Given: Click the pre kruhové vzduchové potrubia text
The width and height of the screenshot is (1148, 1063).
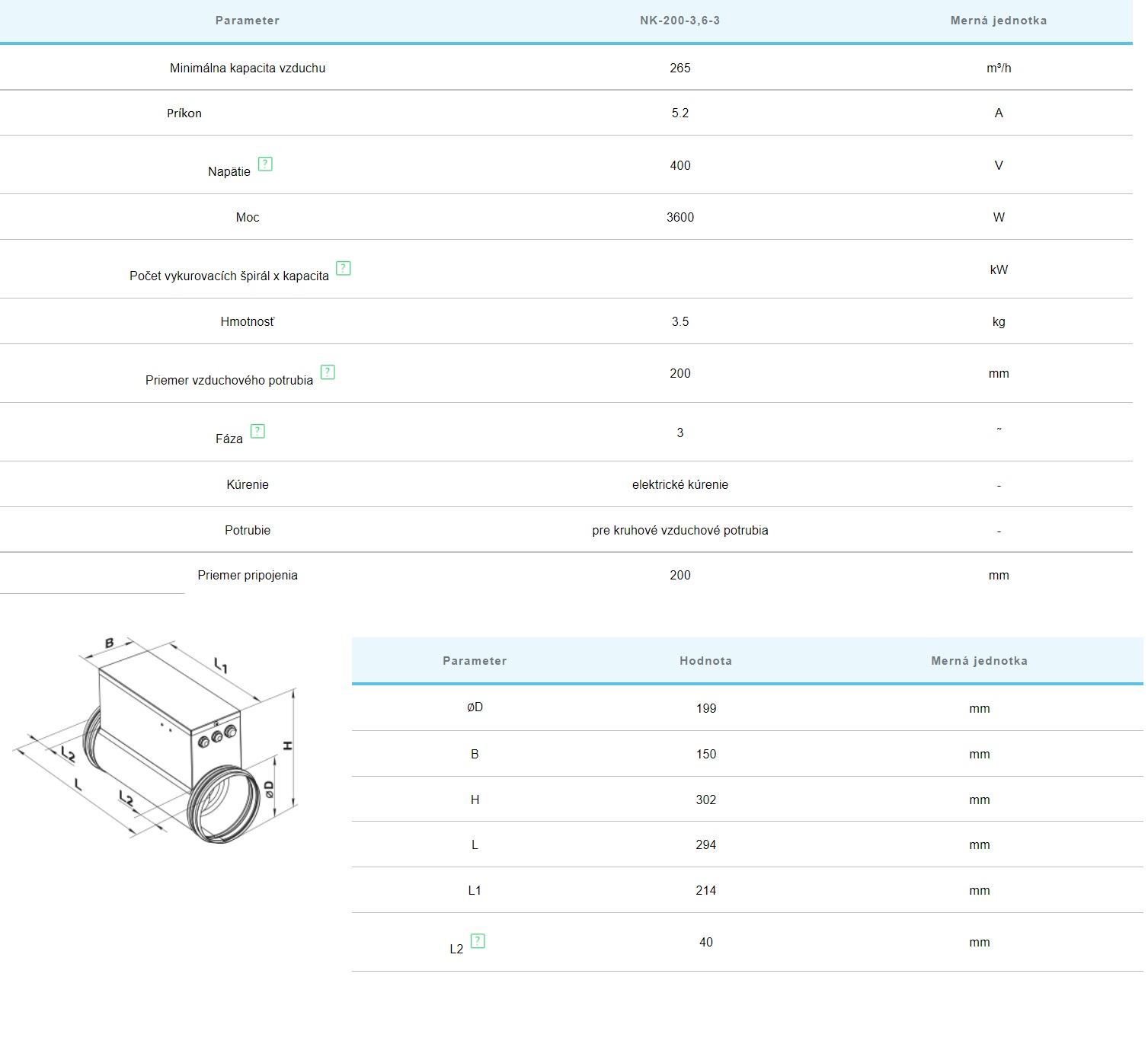Looking at the screenshot, I should pos(680,530).
